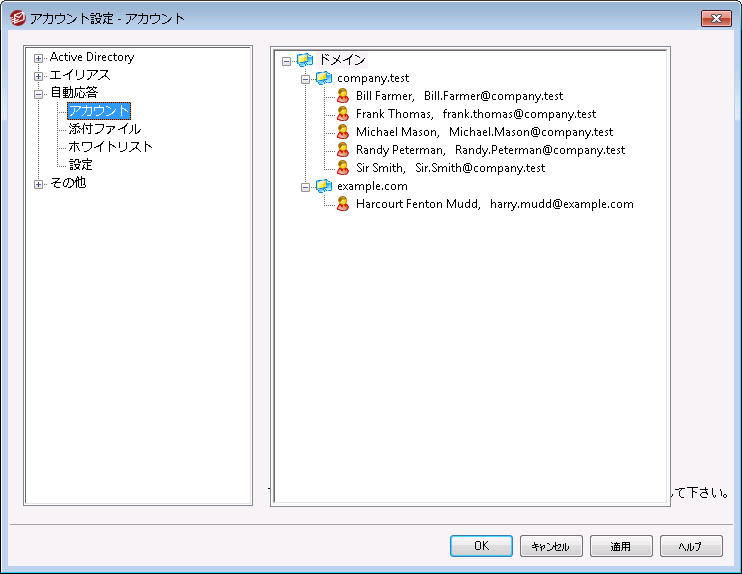The width and height of the screenshot is (742, 574).
Task: Click the company.test domain icon
Action: coord(324,78)
